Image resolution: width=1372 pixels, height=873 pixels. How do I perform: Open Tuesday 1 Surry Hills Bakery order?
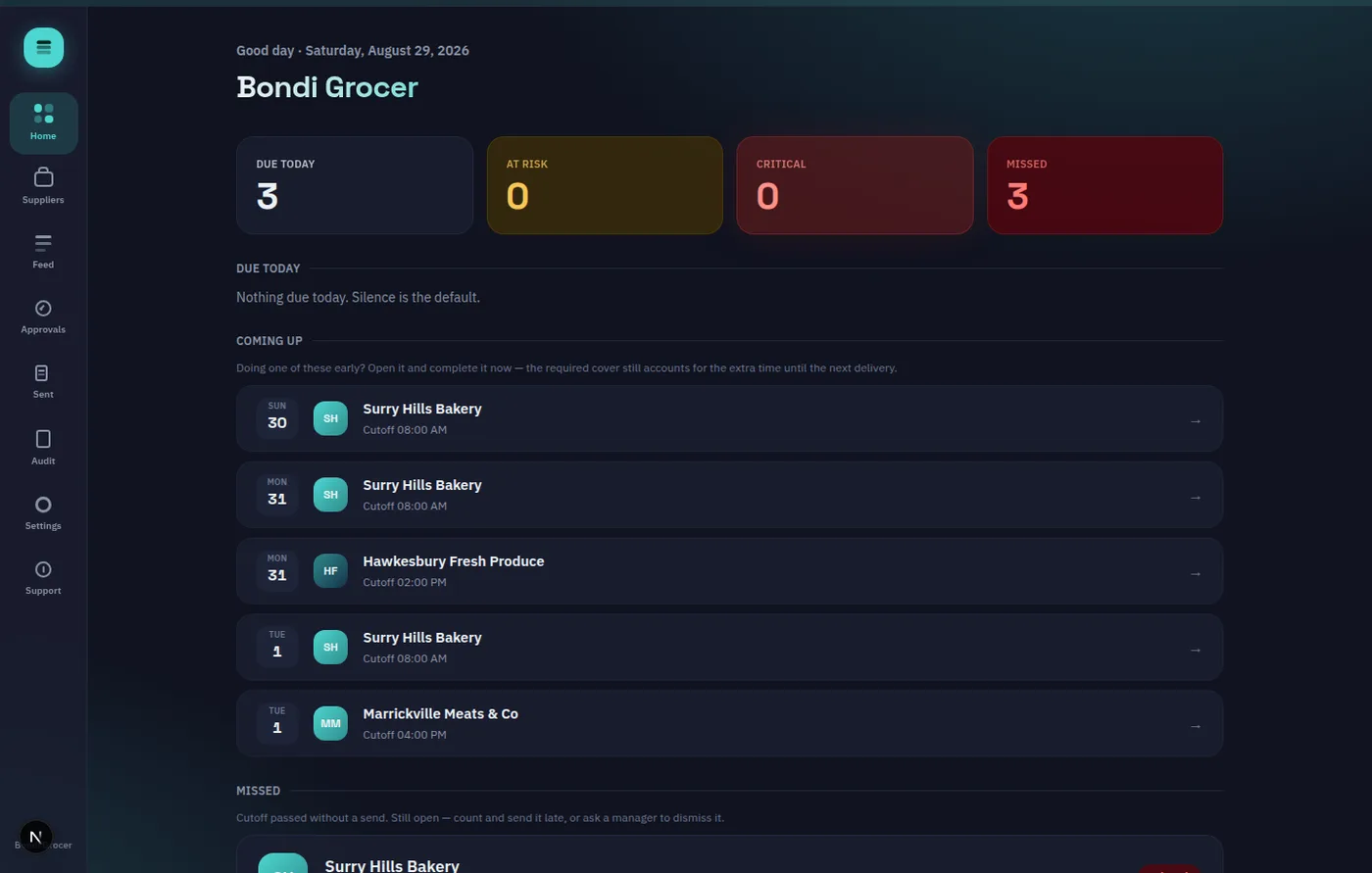pyautogui.click(x=729, y=648)
